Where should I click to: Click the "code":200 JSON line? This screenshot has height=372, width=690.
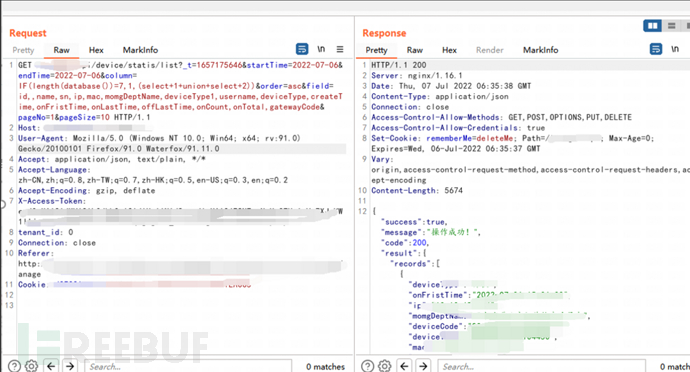pyautogui.click(x=404, y=243)
